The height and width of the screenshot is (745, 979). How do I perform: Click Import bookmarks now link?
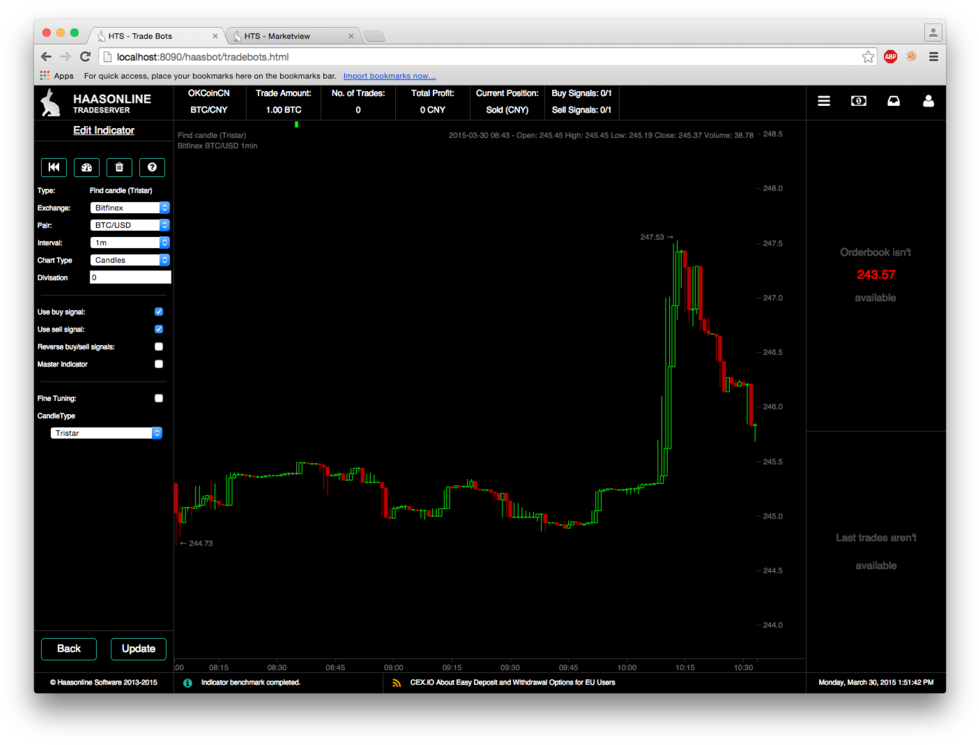(x=390, y=76)
